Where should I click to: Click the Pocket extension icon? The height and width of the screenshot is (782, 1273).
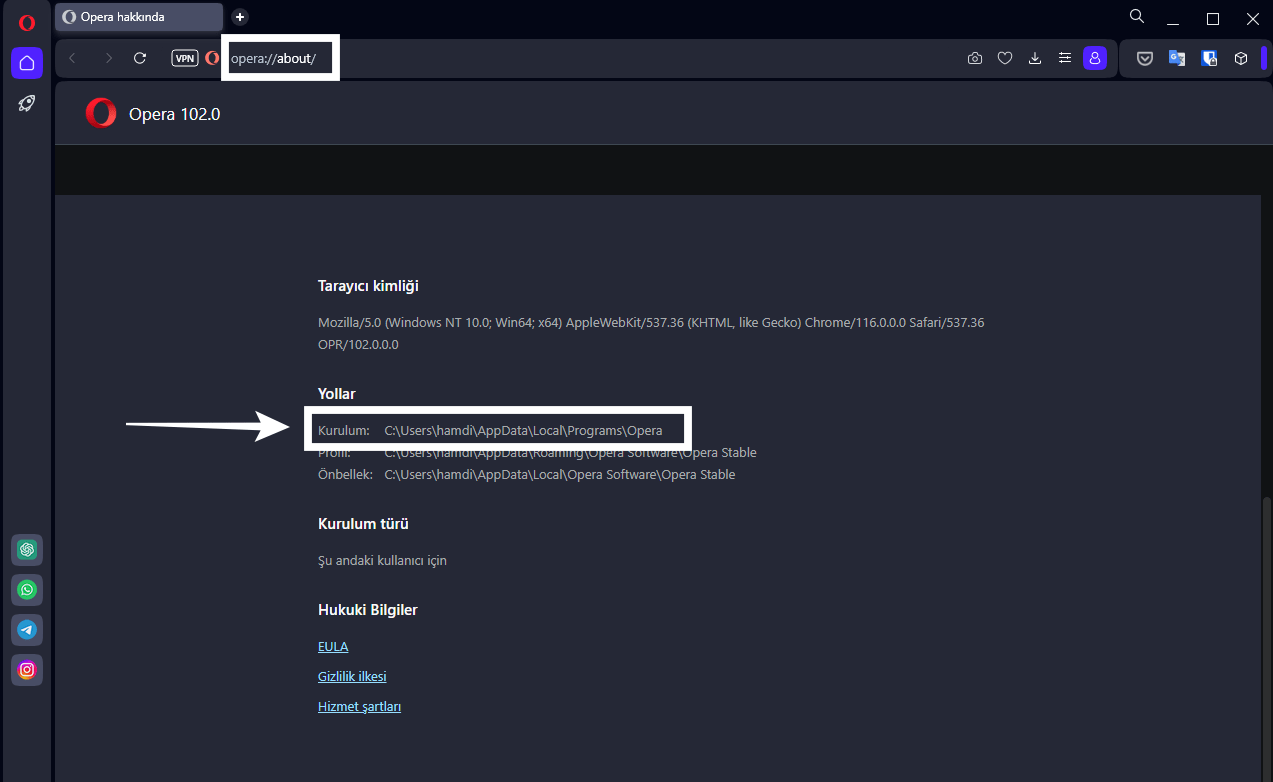(1145, 58)
